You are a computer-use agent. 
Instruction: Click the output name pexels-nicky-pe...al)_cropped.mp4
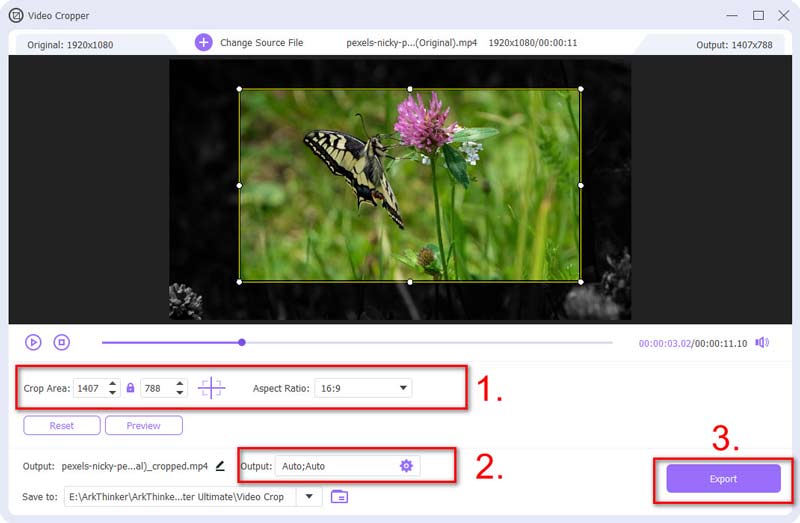[x=135, y=466]
